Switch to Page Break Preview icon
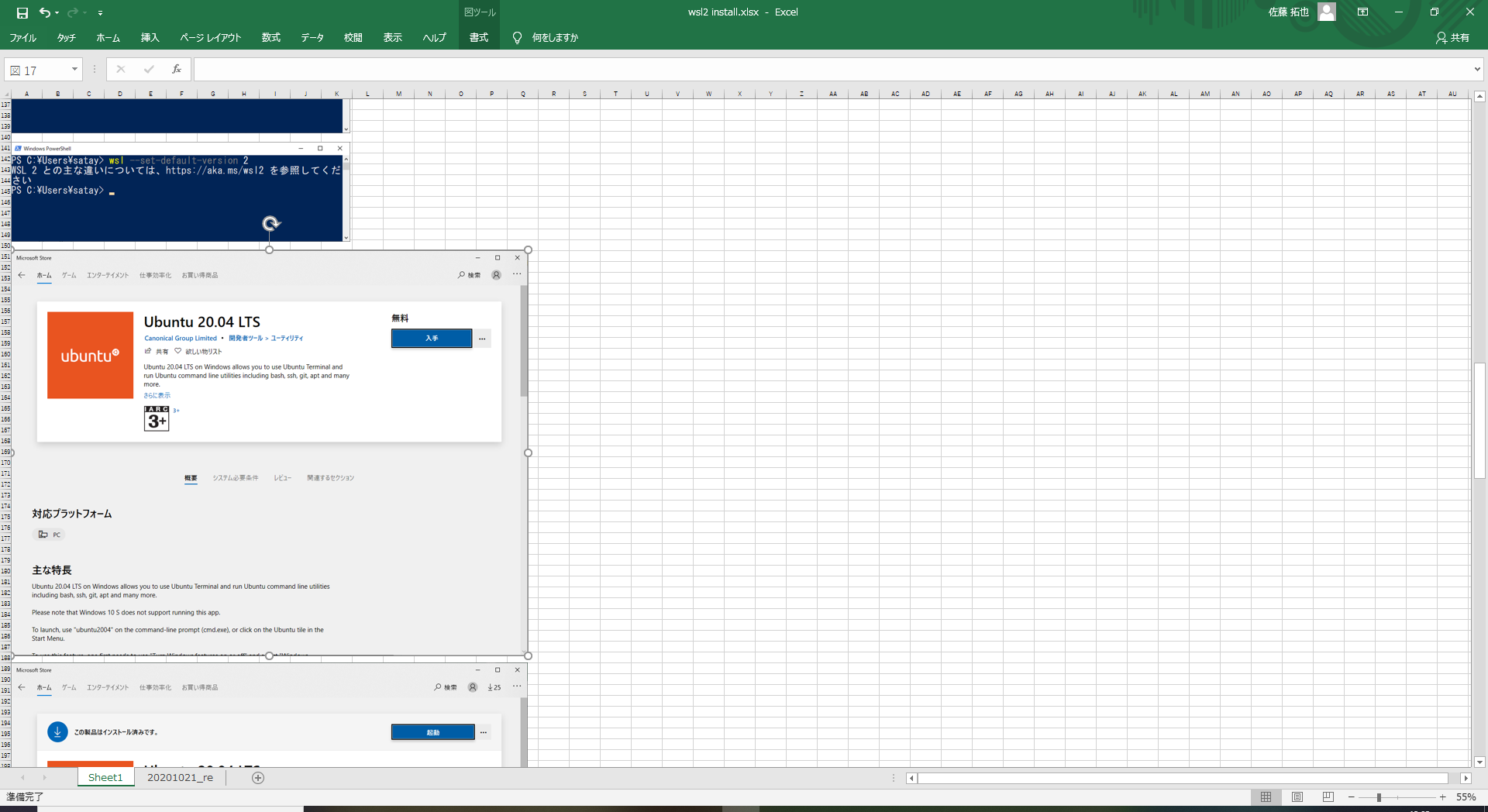The image size is (1488, 812). point(1328,797)
